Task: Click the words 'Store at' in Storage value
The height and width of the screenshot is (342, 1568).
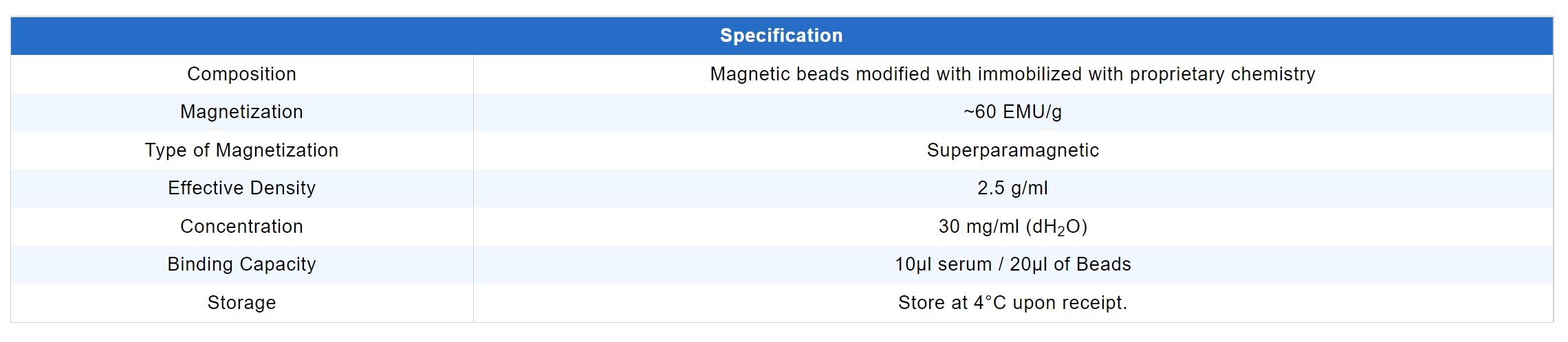Action: point(933,303)
